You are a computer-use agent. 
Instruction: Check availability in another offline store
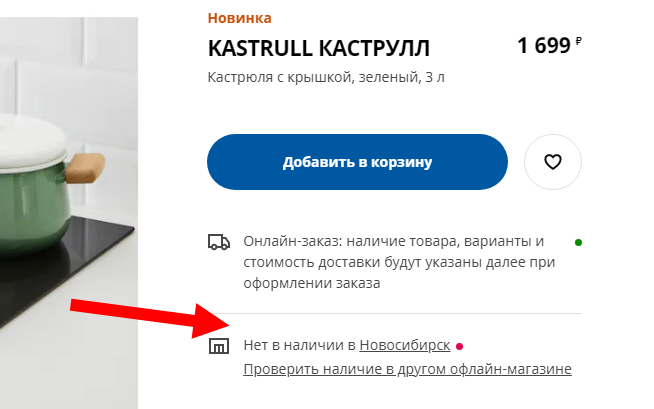[x=407, y=369]
